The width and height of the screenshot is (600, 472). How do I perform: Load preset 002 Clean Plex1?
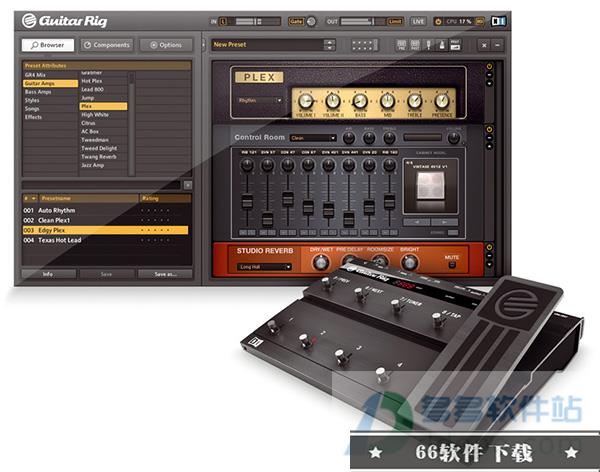point(106,220)
